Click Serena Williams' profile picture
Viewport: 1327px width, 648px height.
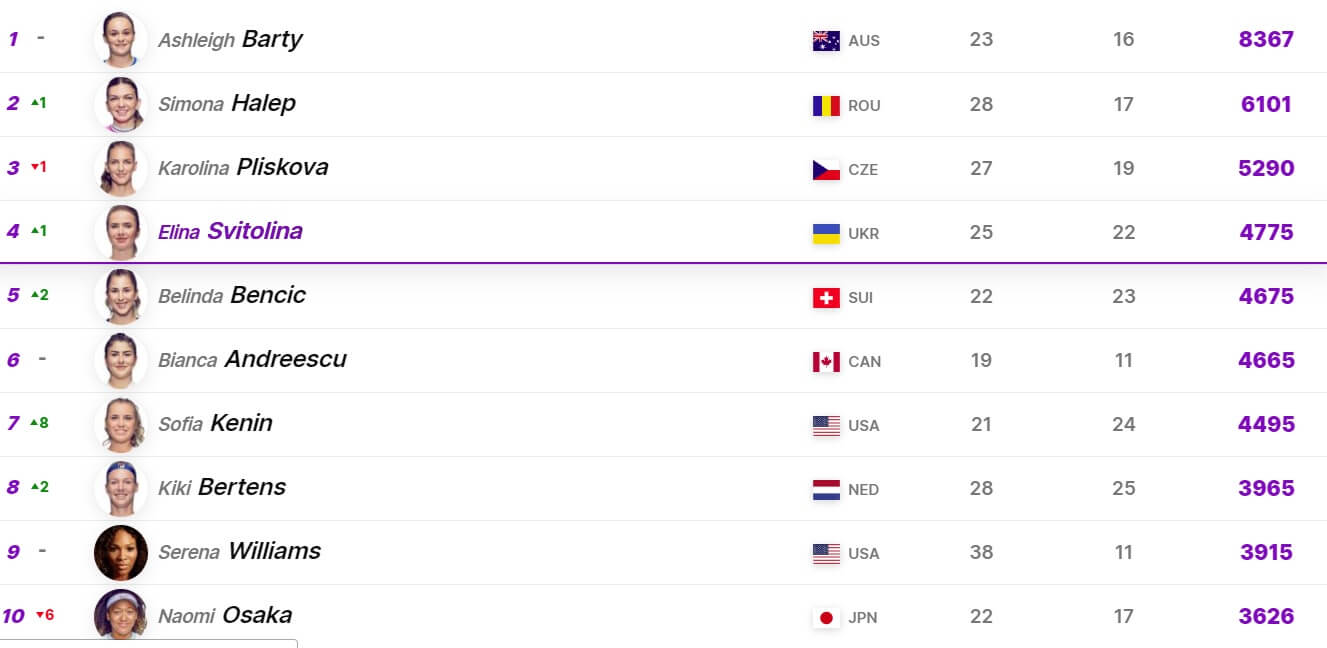click(121, 552)
